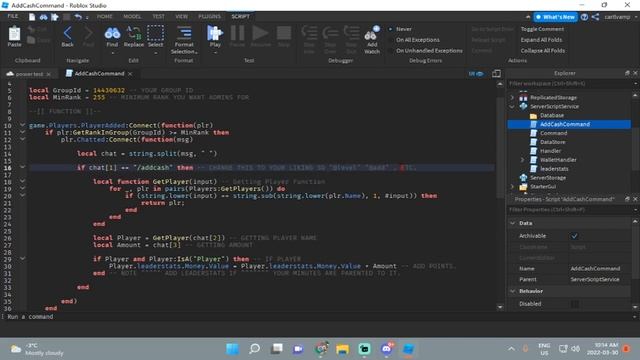The image size is (640, 360).
Task: Open File Explorer from the taskbar
Action: coord(342,349)
